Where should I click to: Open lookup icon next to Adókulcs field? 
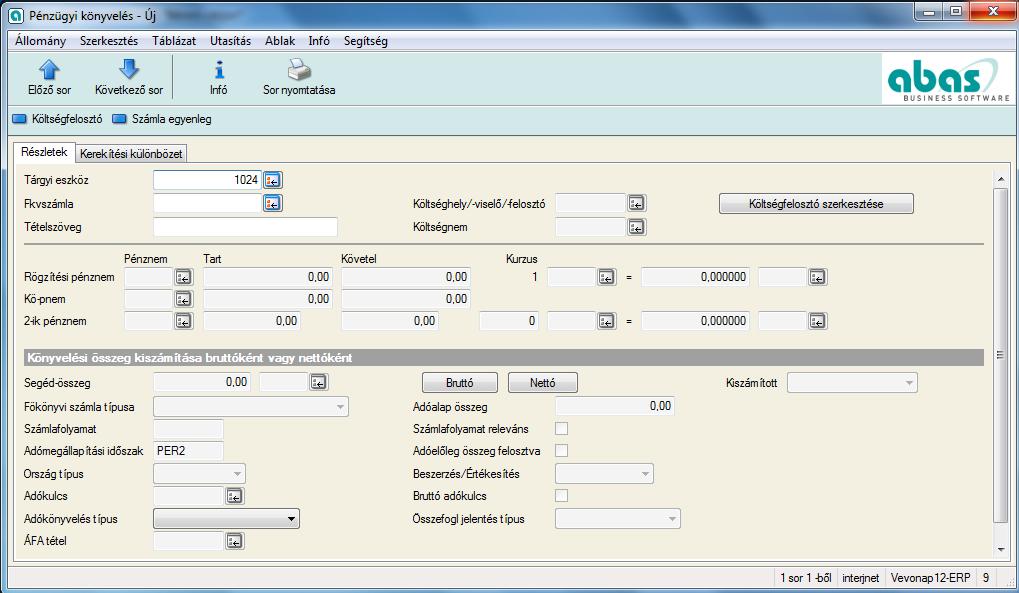pyautogui.click(x=235, y=496)
